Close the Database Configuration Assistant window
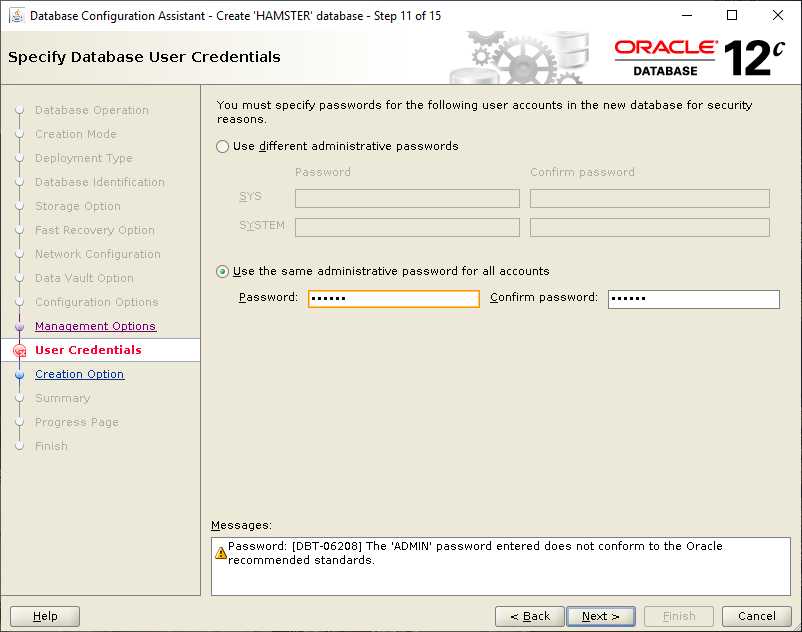The image size is (802, 632). 777,15
